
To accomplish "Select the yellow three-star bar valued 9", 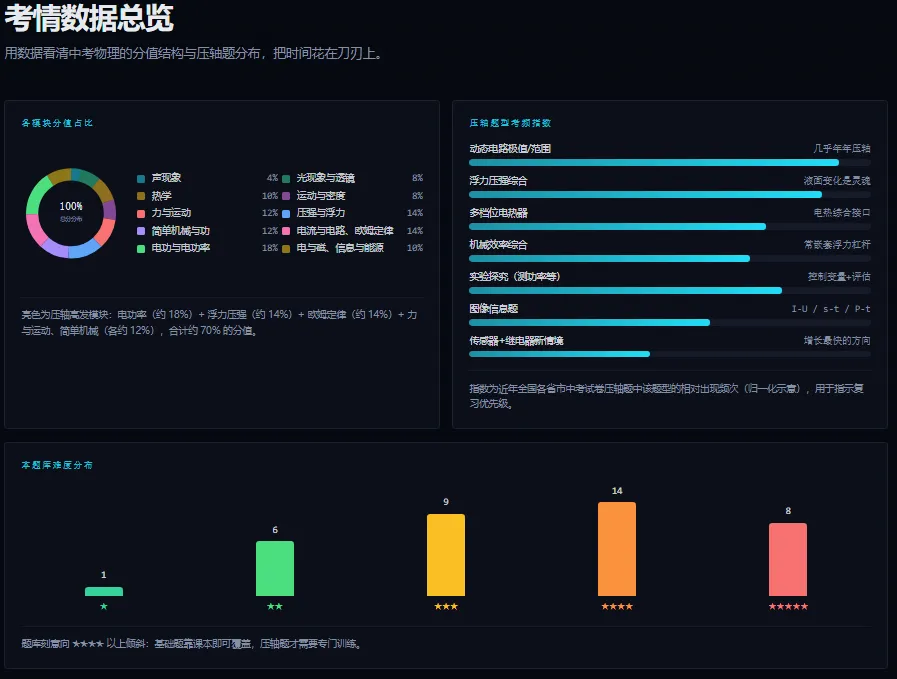I will (x=446, y=555).
